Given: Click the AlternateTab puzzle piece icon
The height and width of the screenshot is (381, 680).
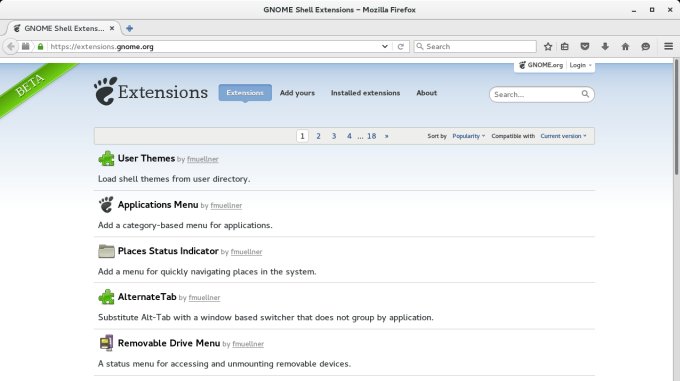Looking at the screenshot, I should (106, 297).
